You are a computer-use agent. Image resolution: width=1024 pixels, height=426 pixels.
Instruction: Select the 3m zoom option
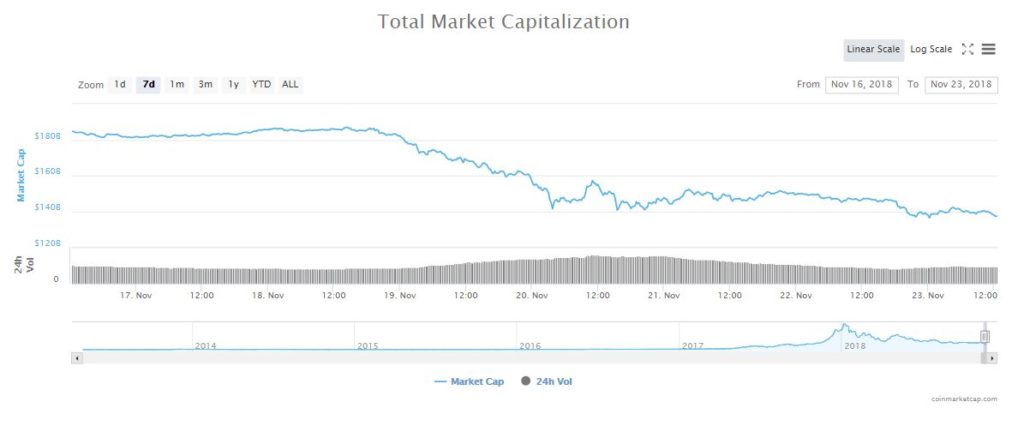(x=205, y=84)
